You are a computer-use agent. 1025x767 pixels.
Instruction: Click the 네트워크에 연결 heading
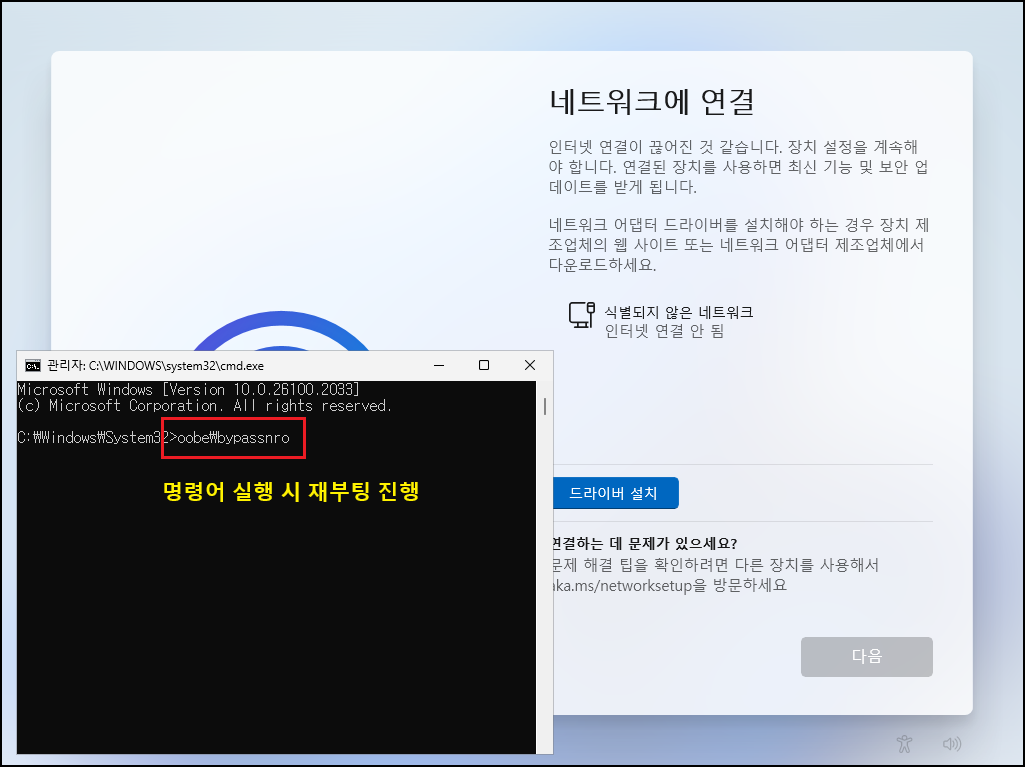[x=652, y=101]
